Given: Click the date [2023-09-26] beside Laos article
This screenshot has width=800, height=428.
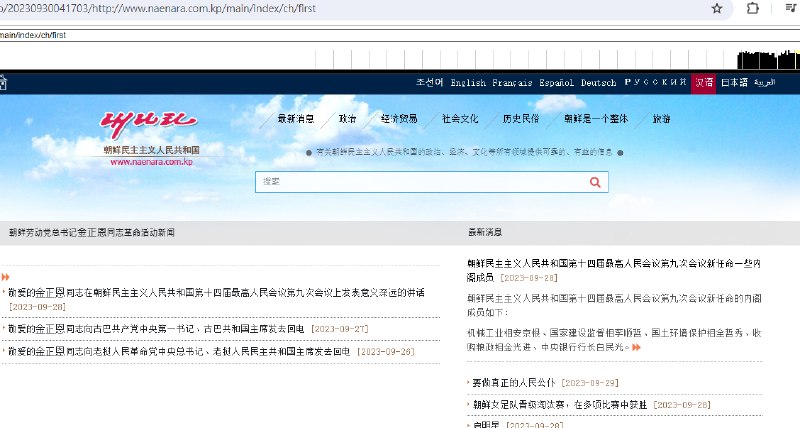Looking at the screenshot, I should click(x=386, y=352).
